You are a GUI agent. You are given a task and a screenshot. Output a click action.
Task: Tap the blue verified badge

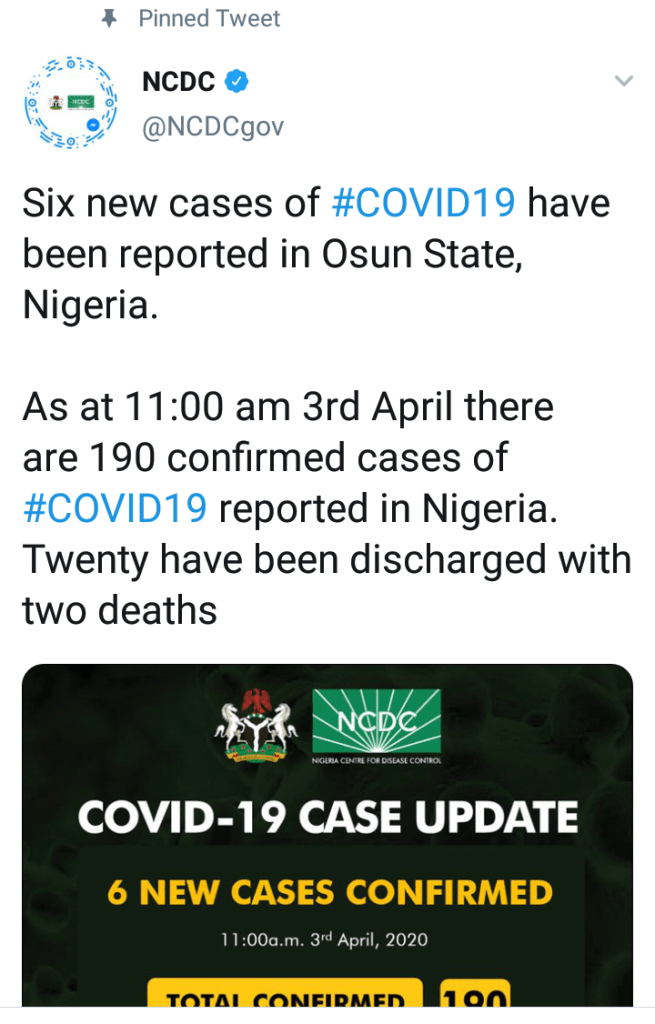236,82
